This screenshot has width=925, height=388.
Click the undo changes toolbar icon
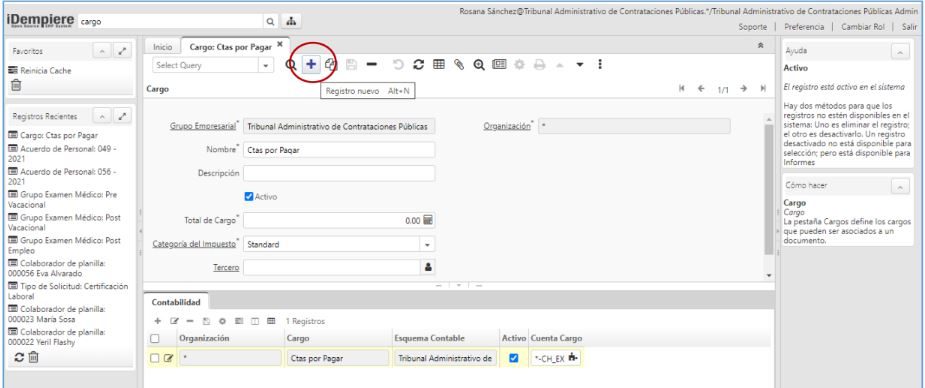[398, 65]
